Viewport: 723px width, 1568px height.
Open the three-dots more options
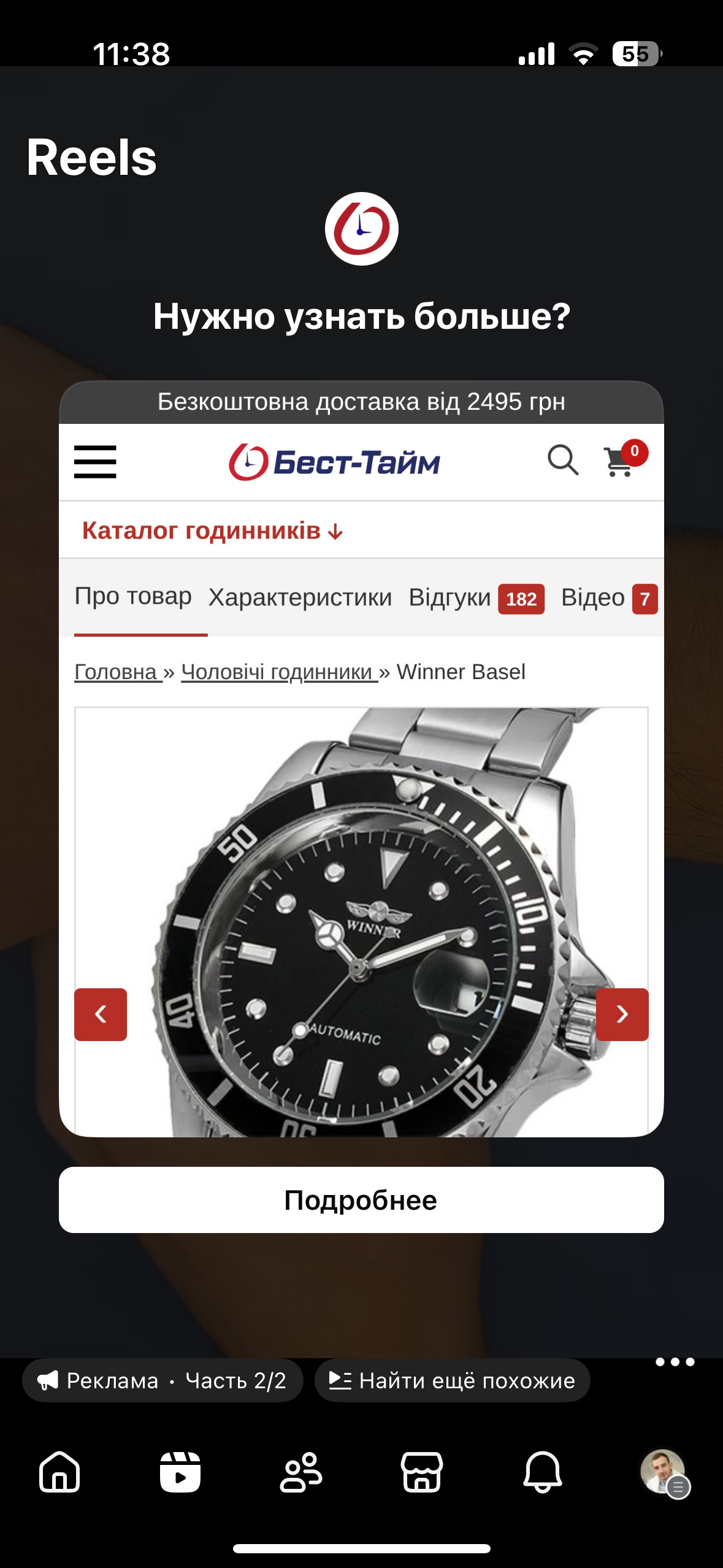coord(675,1362)
